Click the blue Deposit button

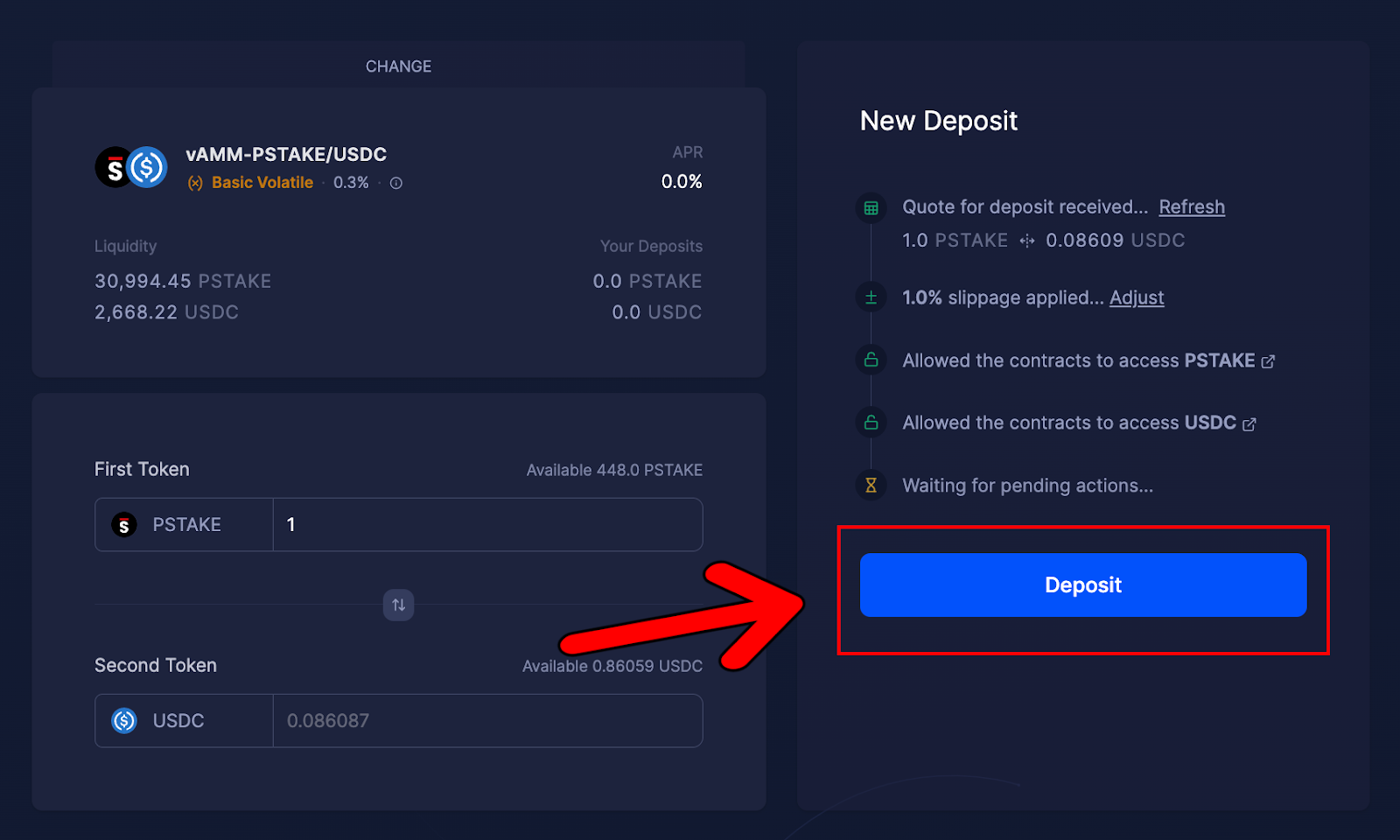[x=1083, y=584]
